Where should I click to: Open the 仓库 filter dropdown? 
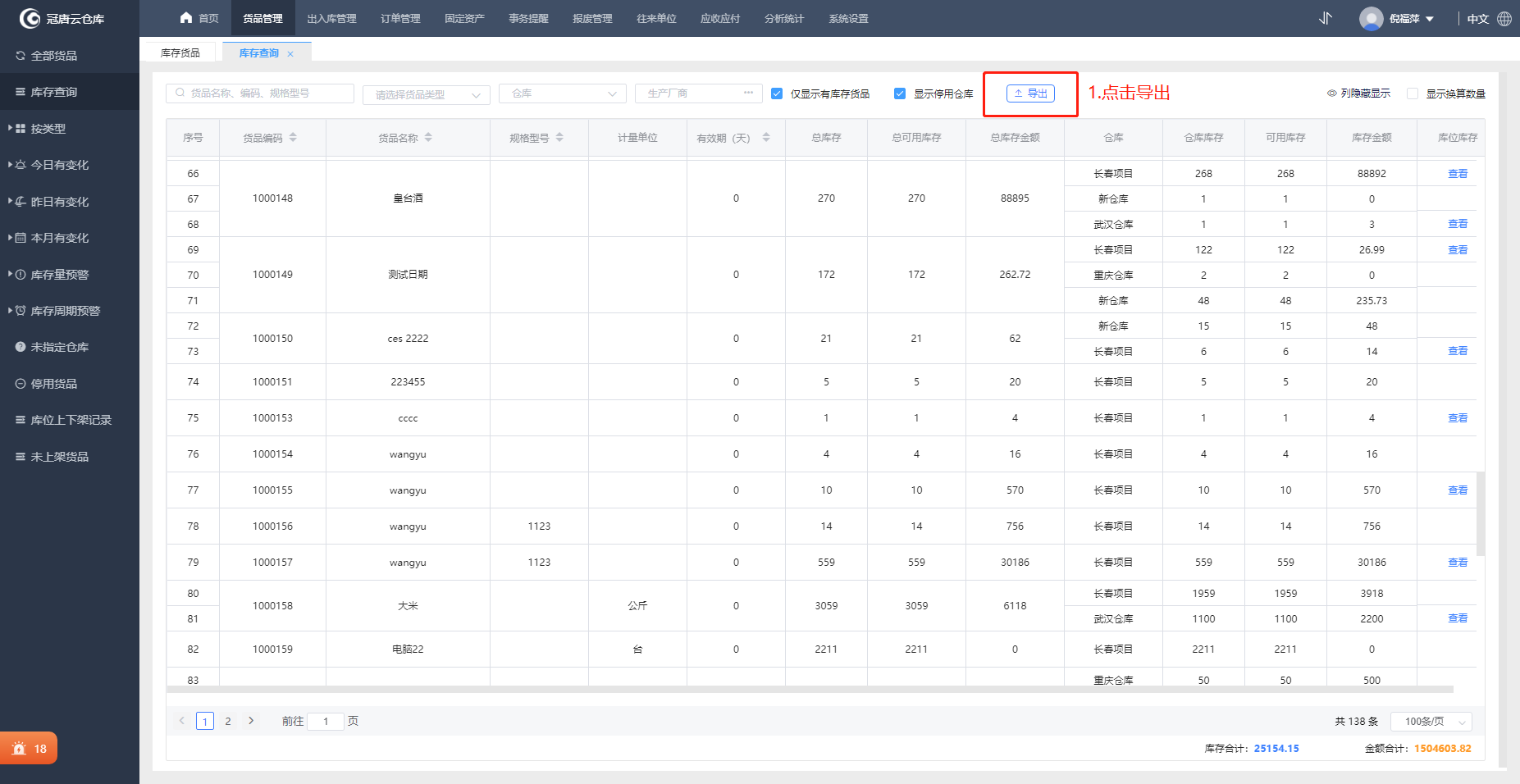pyautogui.click(x=563, y=93)
